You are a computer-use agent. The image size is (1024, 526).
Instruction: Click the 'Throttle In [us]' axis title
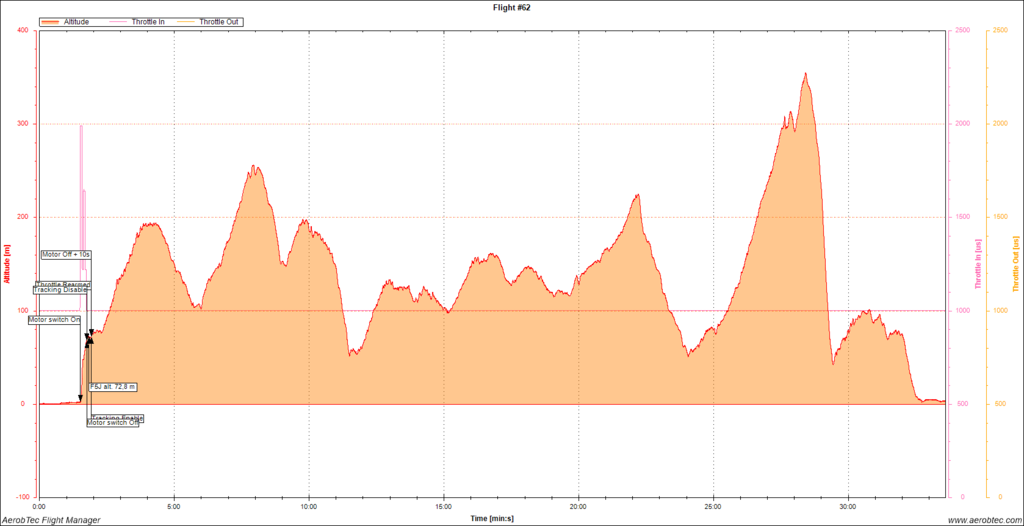[977, 264]
